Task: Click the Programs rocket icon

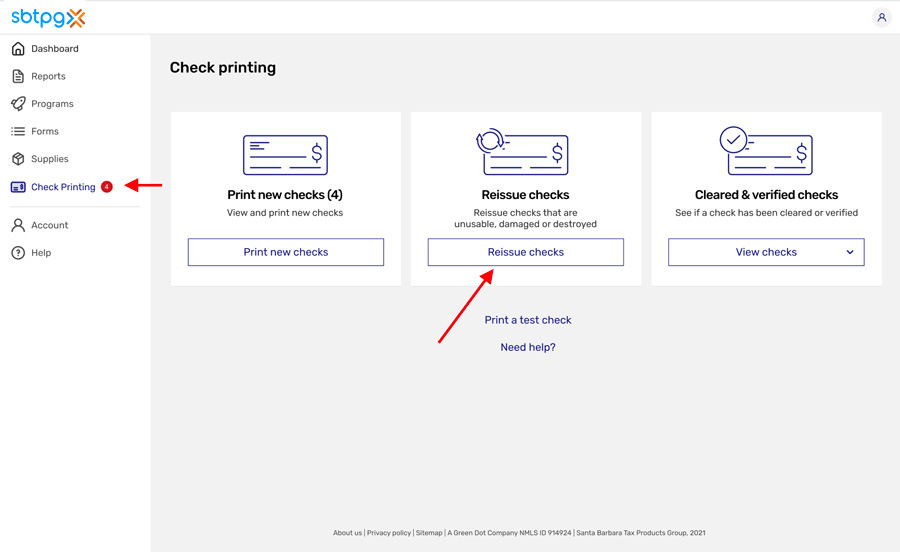Action: 18,104
